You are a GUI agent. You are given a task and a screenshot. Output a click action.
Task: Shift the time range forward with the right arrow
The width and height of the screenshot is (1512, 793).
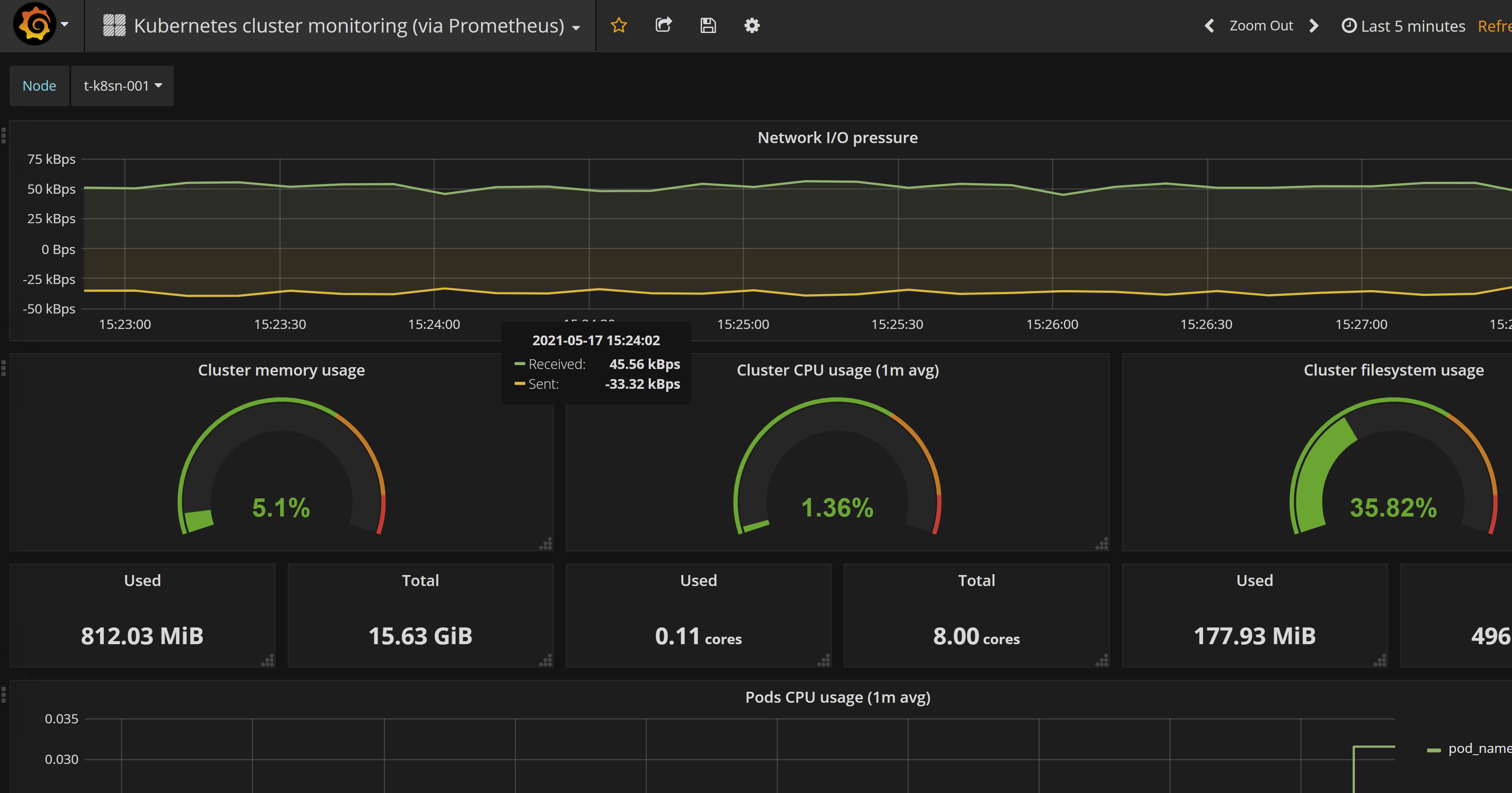(x=1314, y=26)
